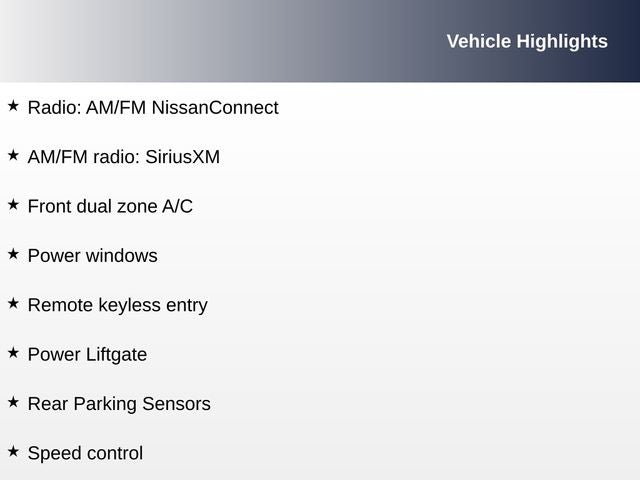640x480 pixels.
Task: Click the "AM/FM radio:" label on the second line
Action: click(84, 157)
